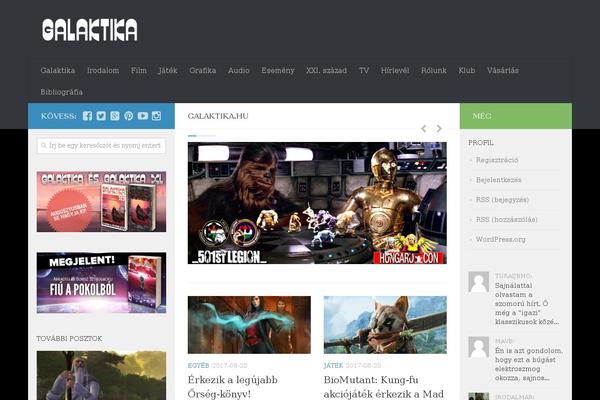Click HAVB commenter avatar
This screenshot has width=600, height=400.
479,347
